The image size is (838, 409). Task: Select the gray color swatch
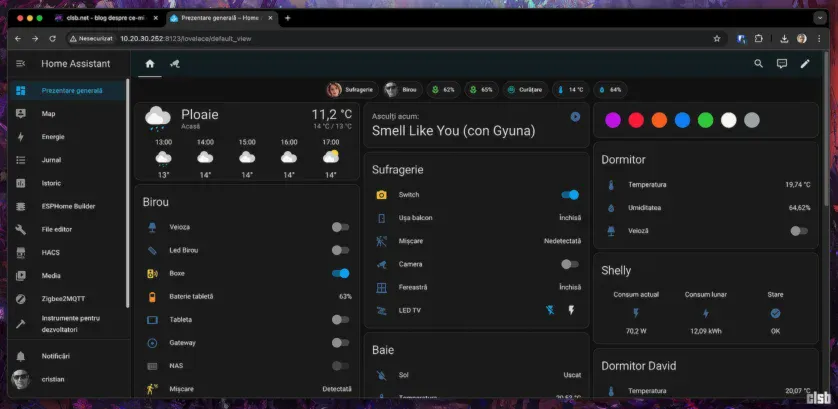752,120
